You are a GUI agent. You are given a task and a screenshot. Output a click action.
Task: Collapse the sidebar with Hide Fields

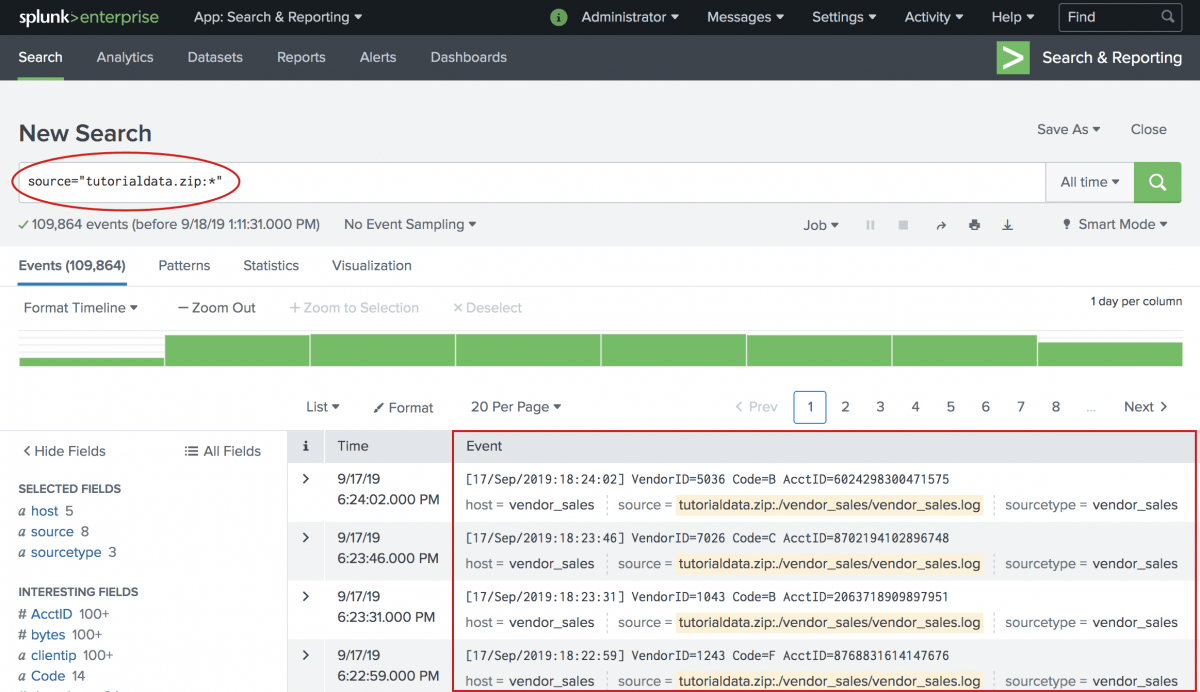(63, 451)
